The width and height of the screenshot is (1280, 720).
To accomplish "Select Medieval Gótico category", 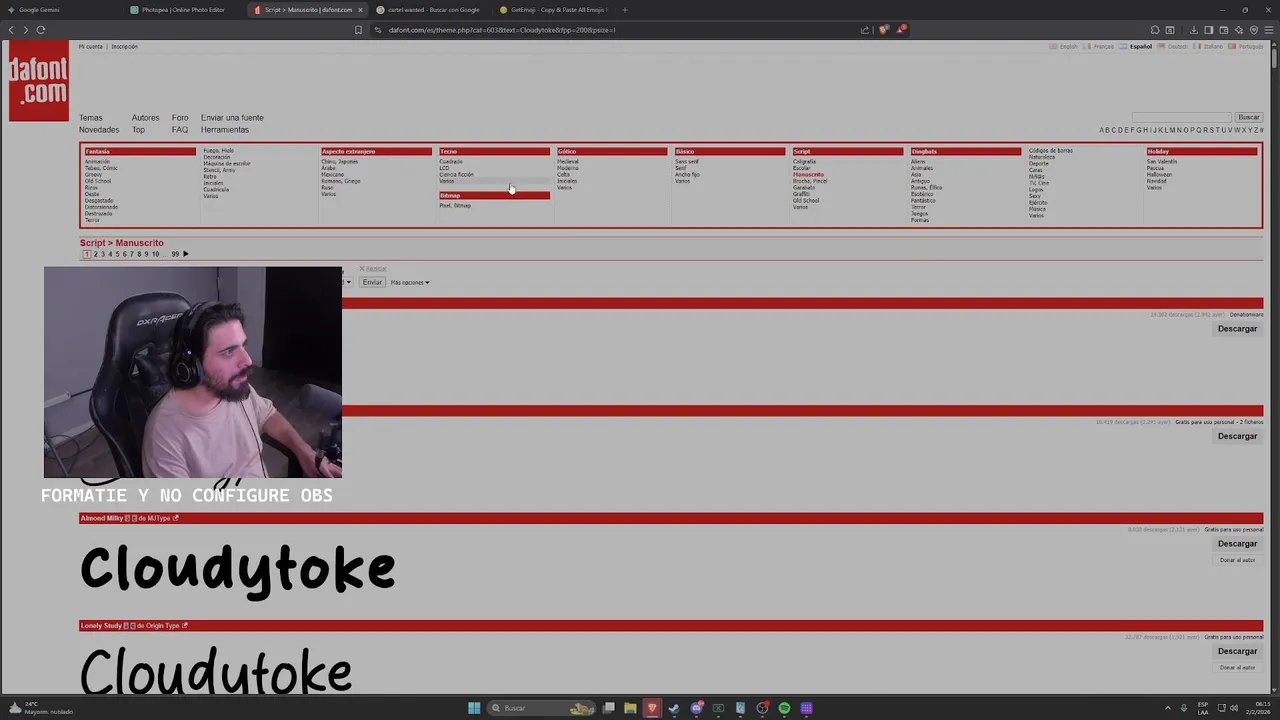I will click(567, 162).
